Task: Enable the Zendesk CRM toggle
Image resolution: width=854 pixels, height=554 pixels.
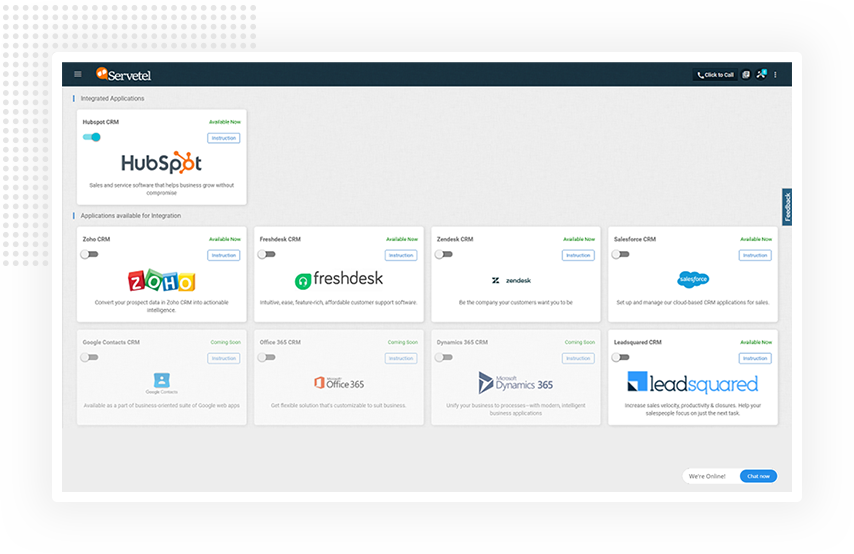Action: tap(443, 254)
